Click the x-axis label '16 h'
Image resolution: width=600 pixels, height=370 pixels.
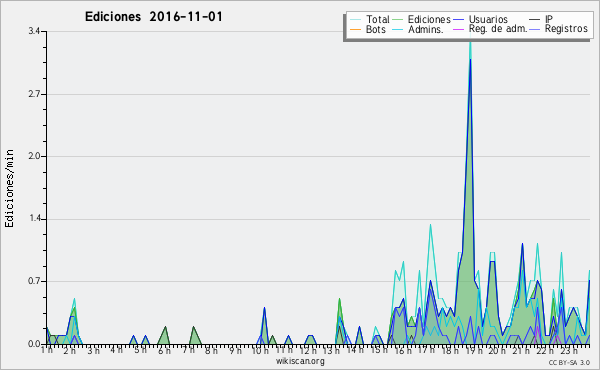click(403, 350)
